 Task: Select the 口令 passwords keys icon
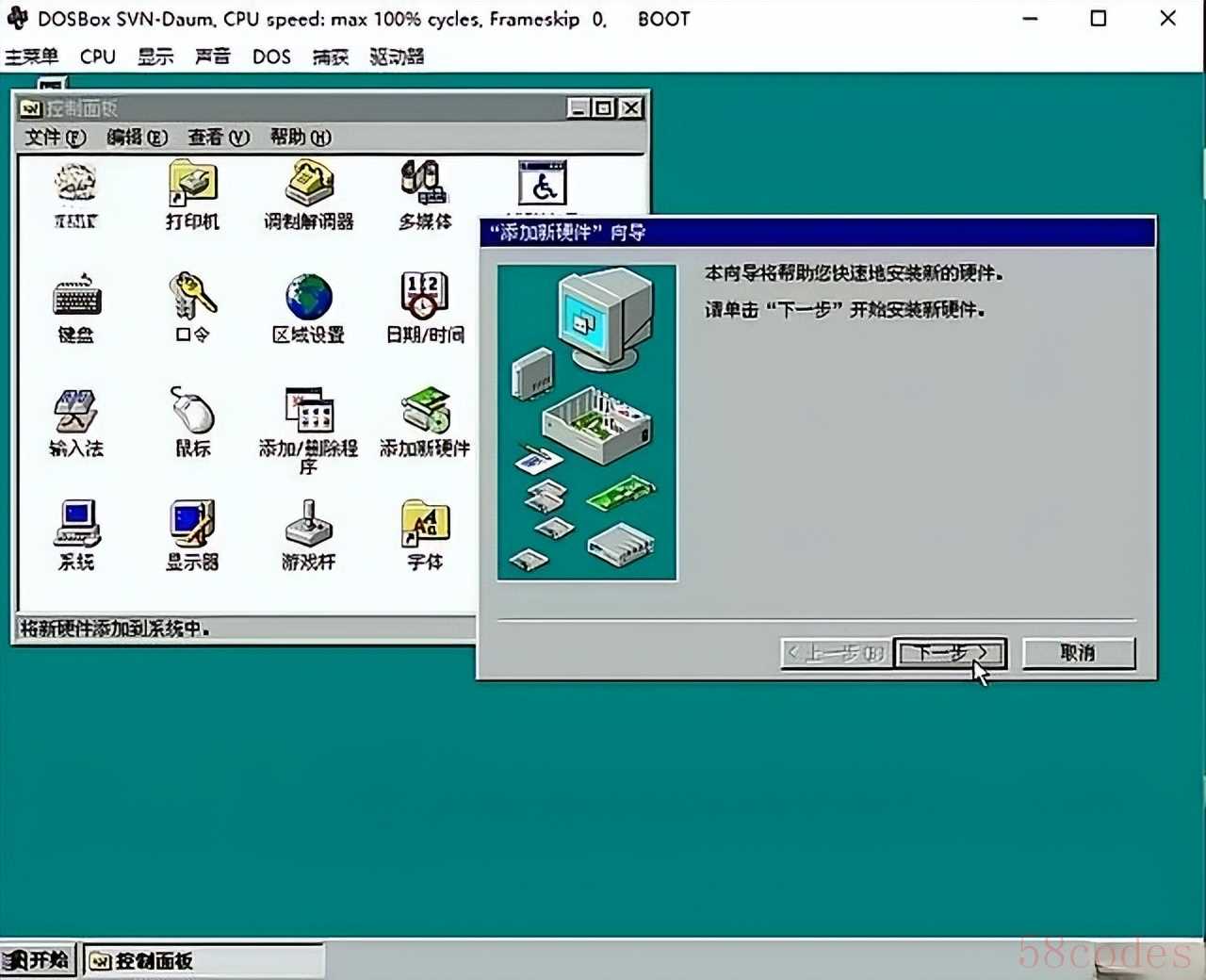coord(193,307)
